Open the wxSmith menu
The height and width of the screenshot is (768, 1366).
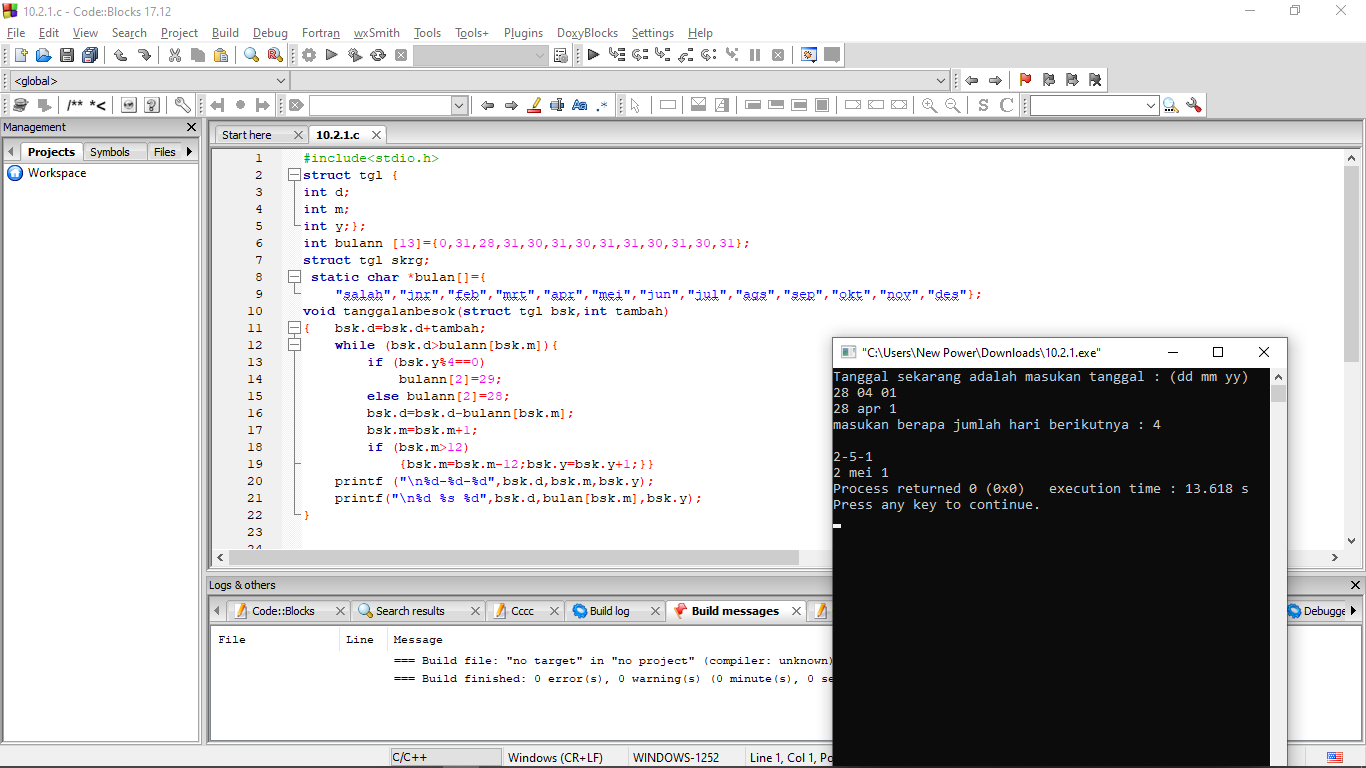click(x=377, y=33)
